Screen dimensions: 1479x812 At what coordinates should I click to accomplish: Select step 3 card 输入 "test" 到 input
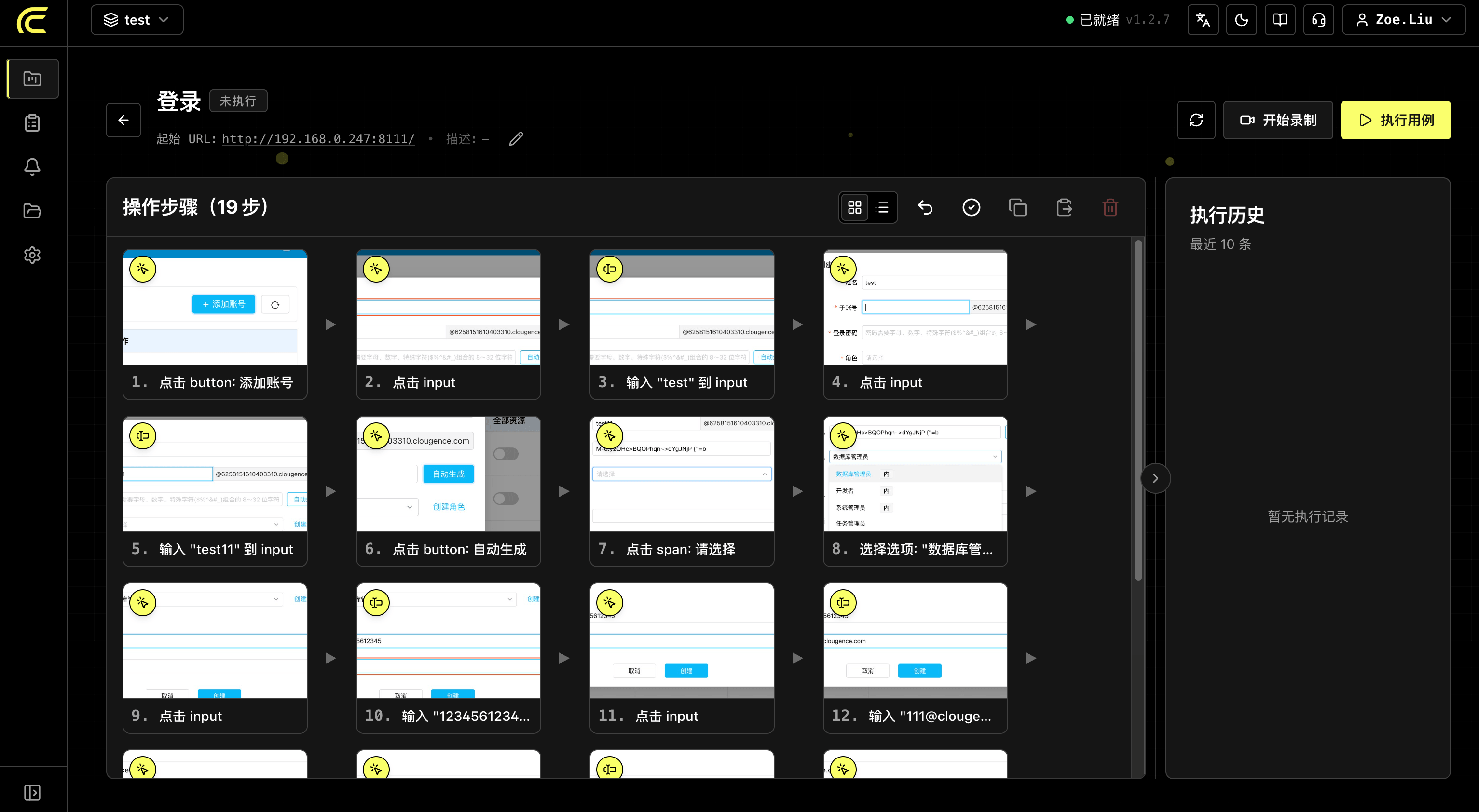682,324
